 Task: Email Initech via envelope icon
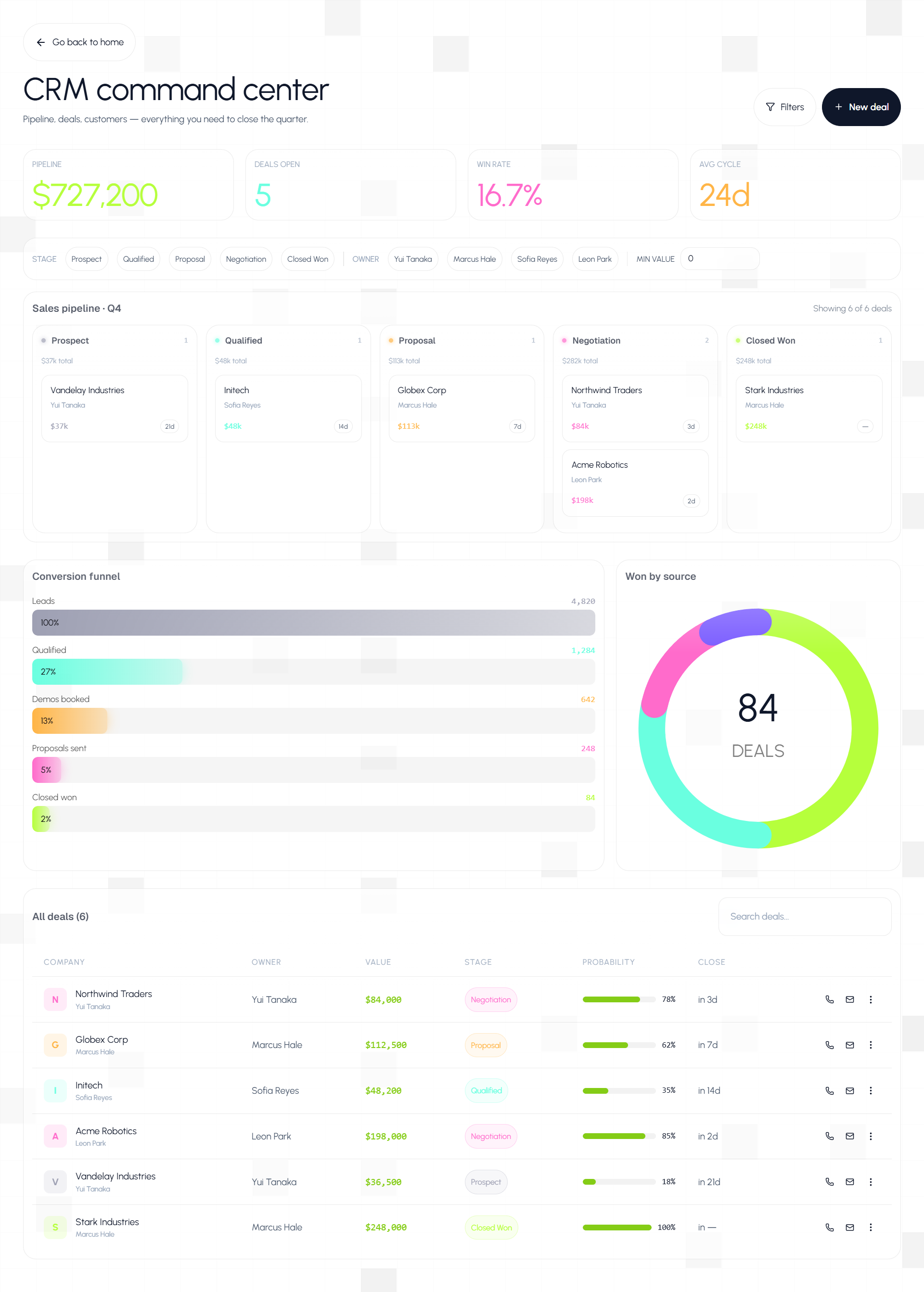click(x=849, y=1090)
